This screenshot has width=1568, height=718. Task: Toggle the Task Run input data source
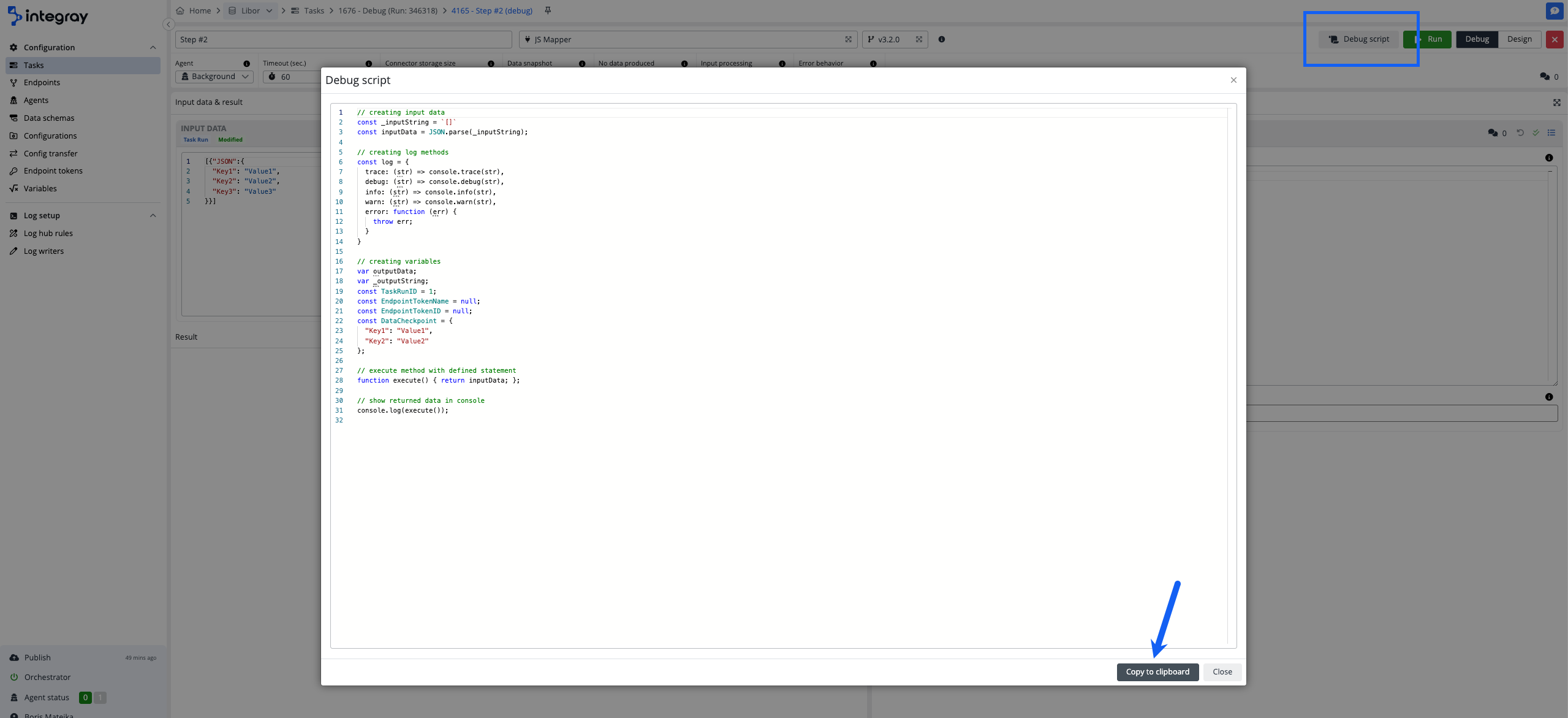click(x=195, y=140)
